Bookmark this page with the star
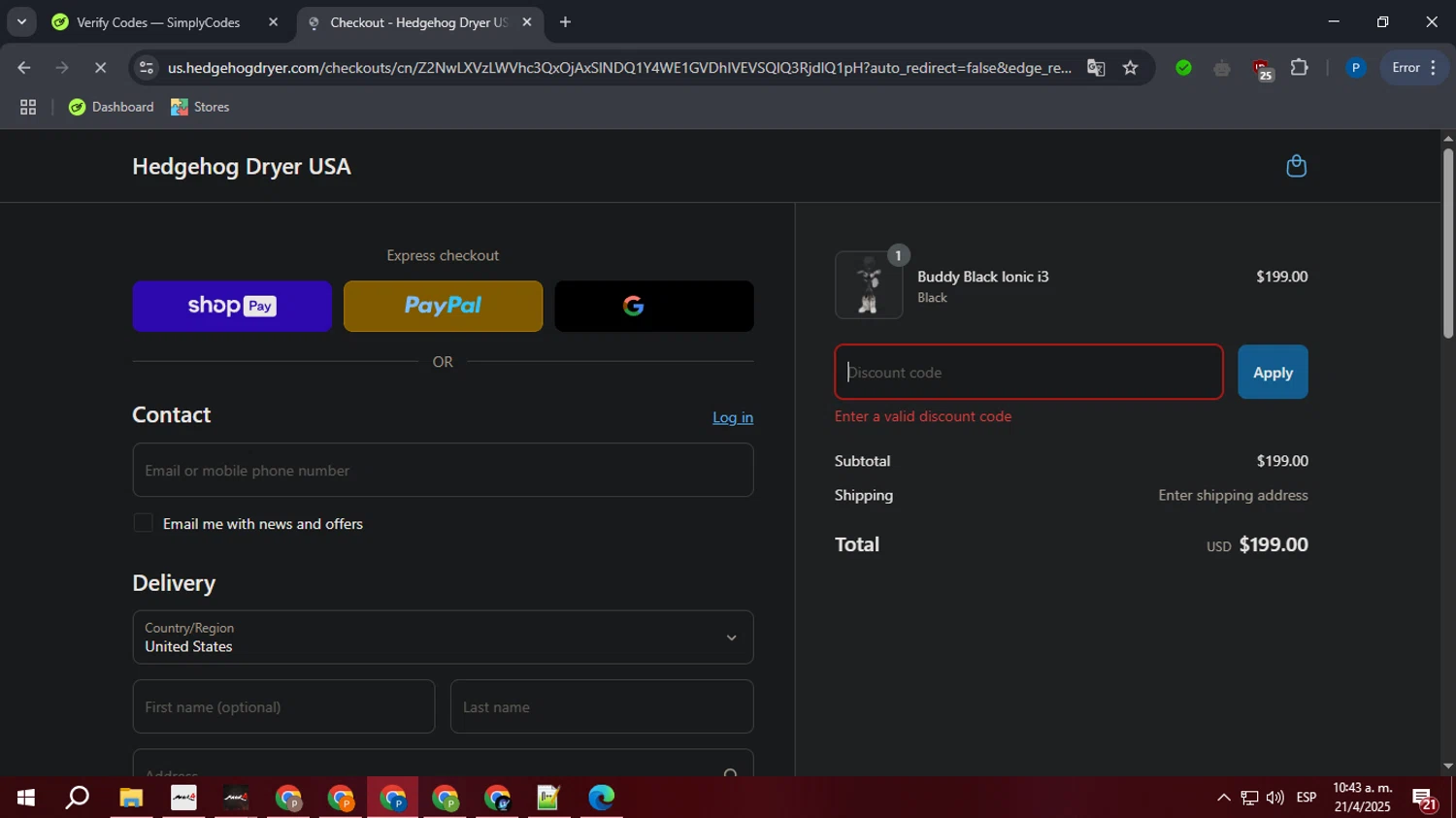 tap(1130, 68)
